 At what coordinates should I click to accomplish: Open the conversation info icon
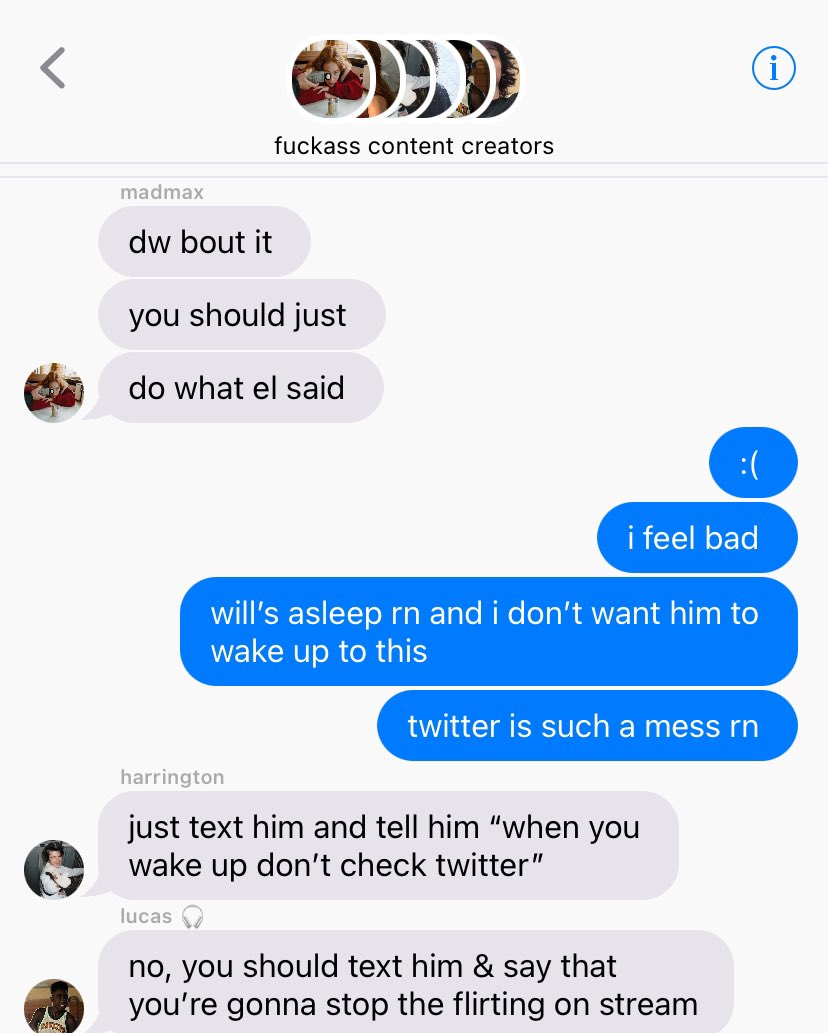coord(773,68)
